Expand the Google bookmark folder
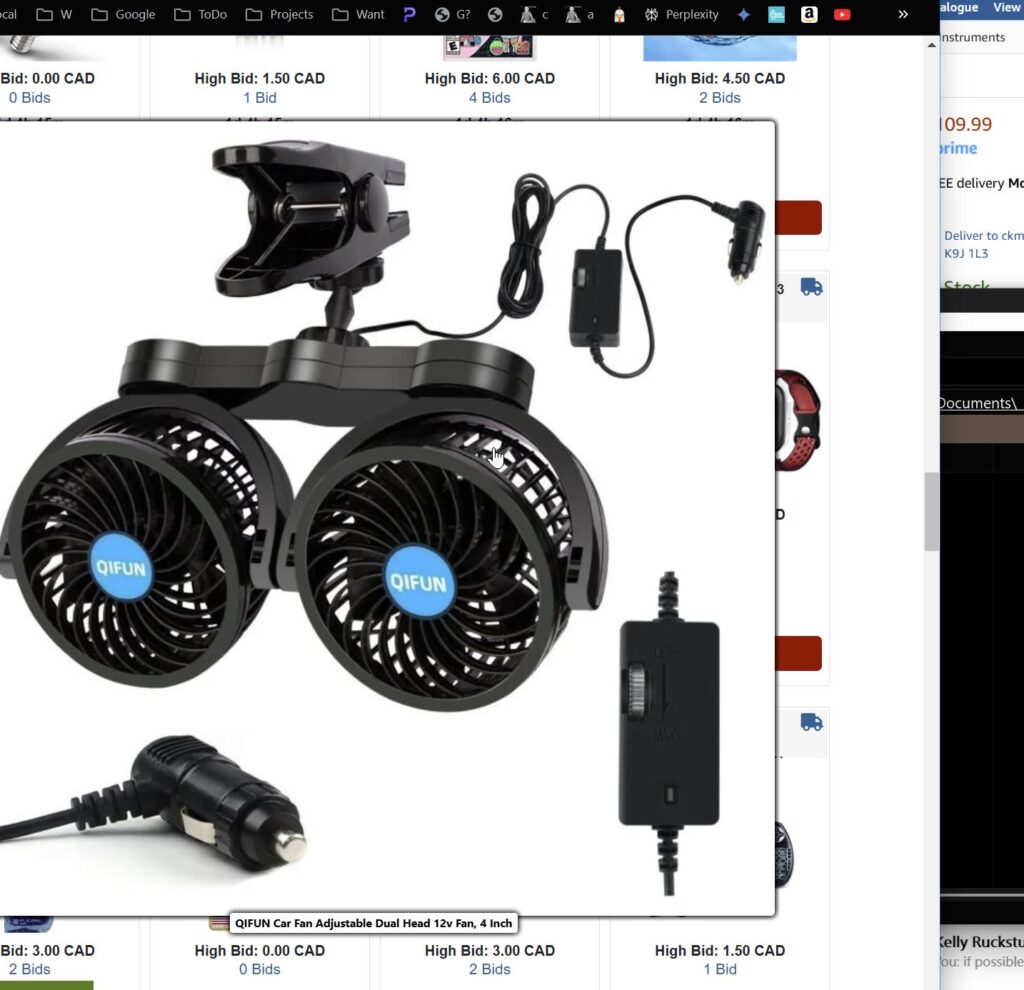This screenshot has width=1024, height=990. 123,15
